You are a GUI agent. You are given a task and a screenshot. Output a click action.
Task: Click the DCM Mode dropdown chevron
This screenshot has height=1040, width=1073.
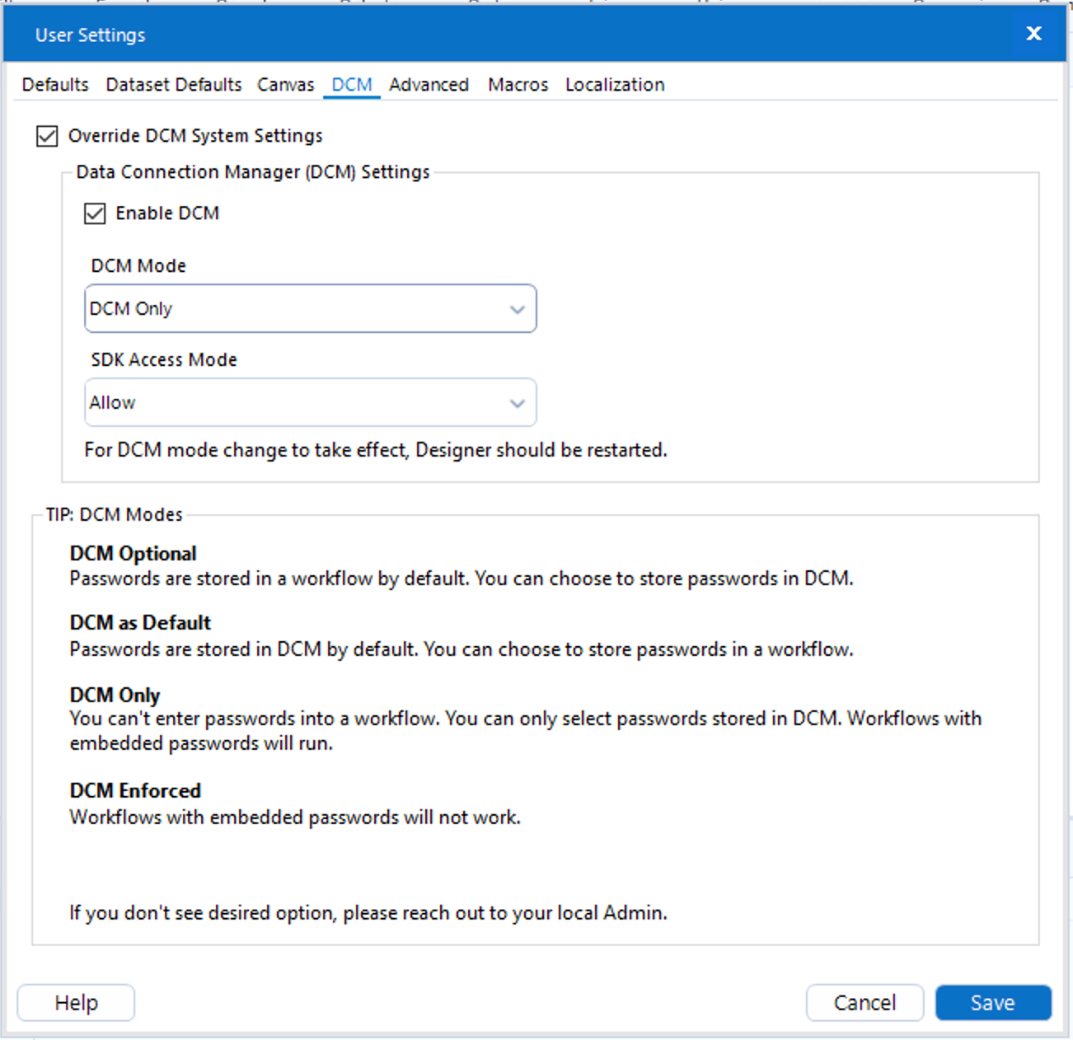pyautogui.click(x=518, y=308)
